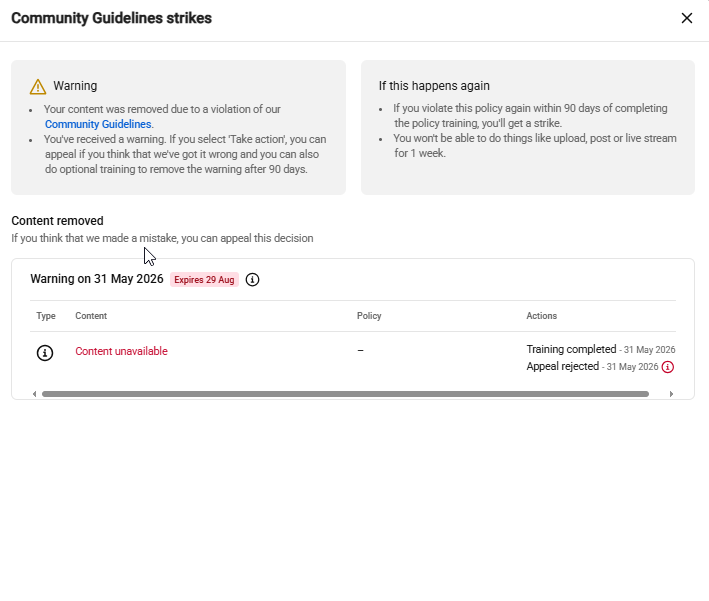Click the info icon beside Expires 29 Aug

[x=252, y=279]
